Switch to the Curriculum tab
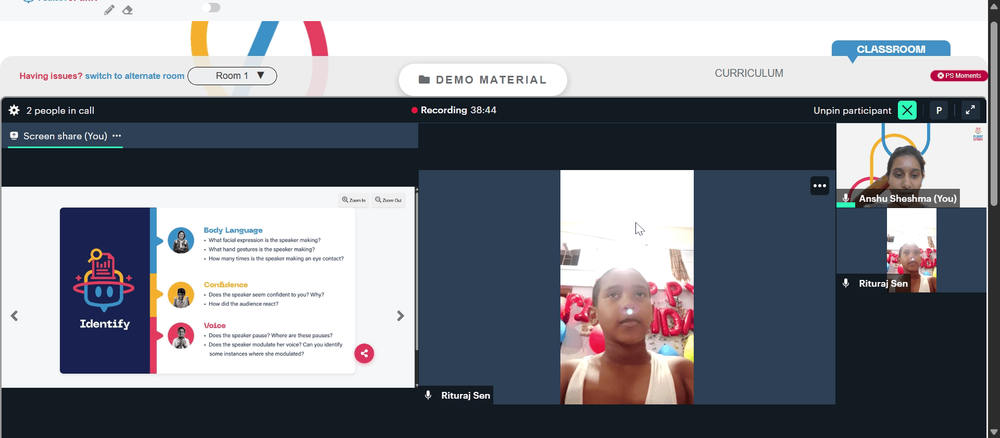The width and height of the screenshot is (1000, 438). [x=749, y=73]
